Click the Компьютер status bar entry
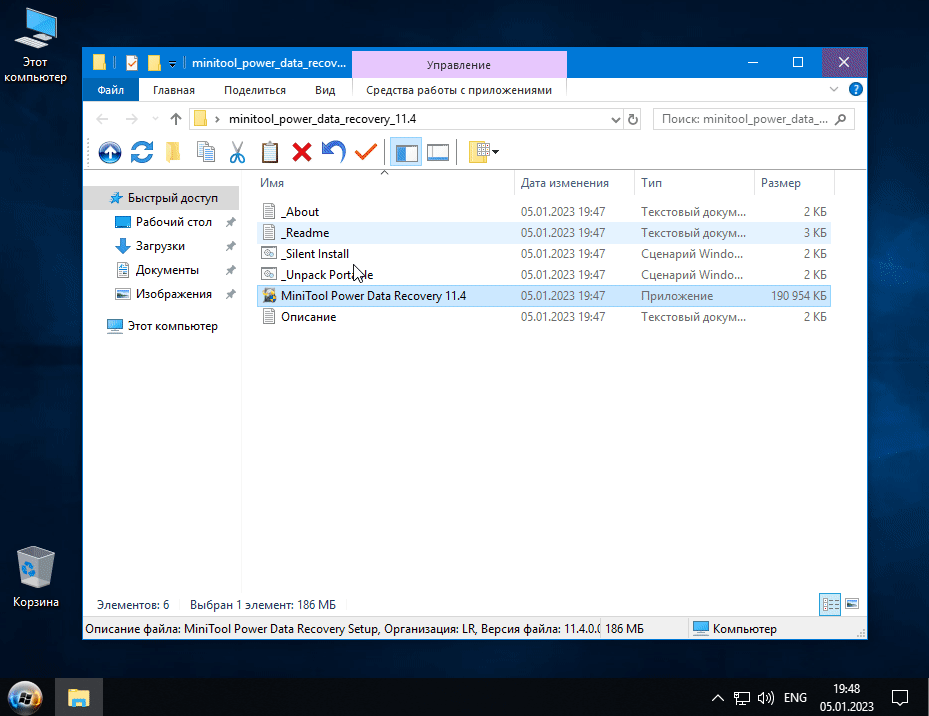The width and height of the screenshot is (929, 716). tap(735, 629)
